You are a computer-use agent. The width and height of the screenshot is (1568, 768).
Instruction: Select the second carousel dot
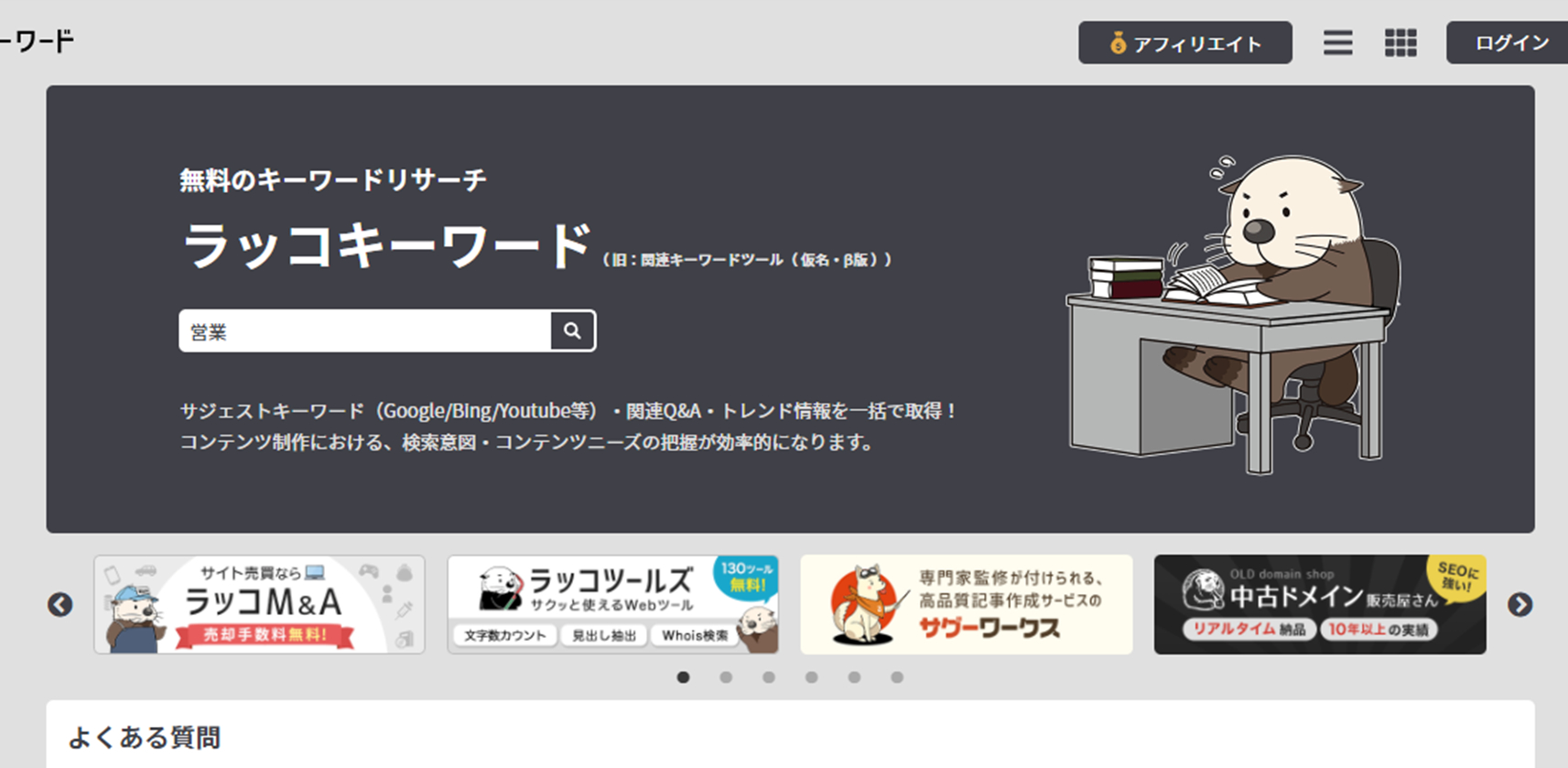[726, 677]
